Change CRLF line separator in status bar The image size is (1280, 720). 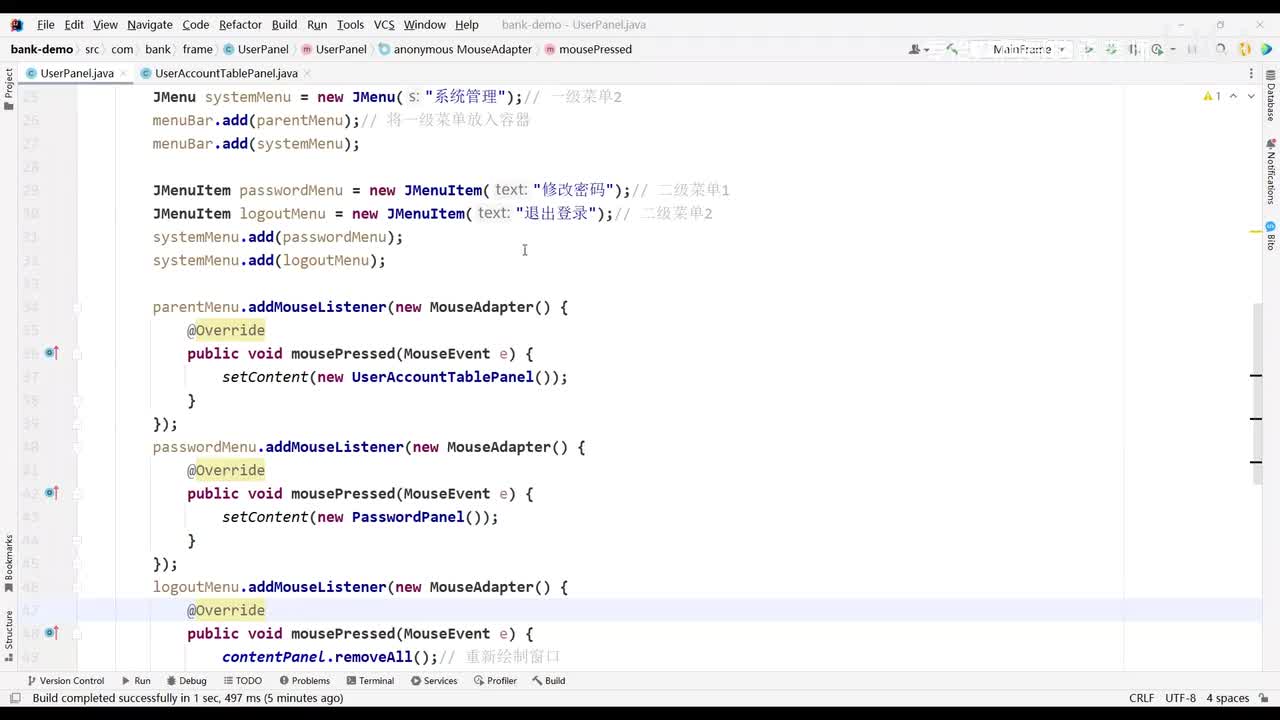pos(1141,698)
